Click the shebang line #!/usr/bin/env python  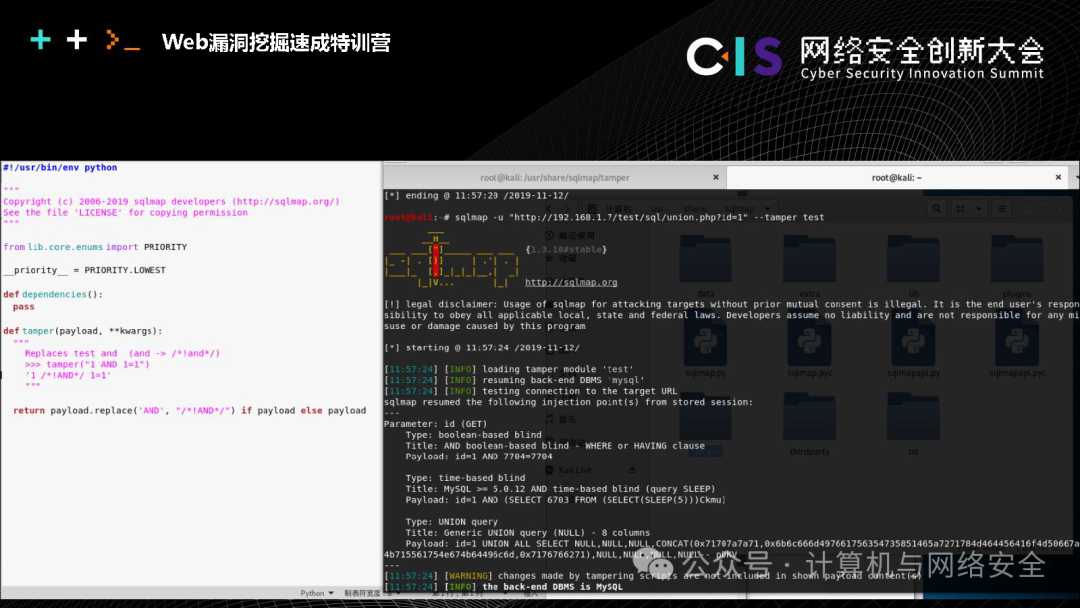tap(60, 167)
